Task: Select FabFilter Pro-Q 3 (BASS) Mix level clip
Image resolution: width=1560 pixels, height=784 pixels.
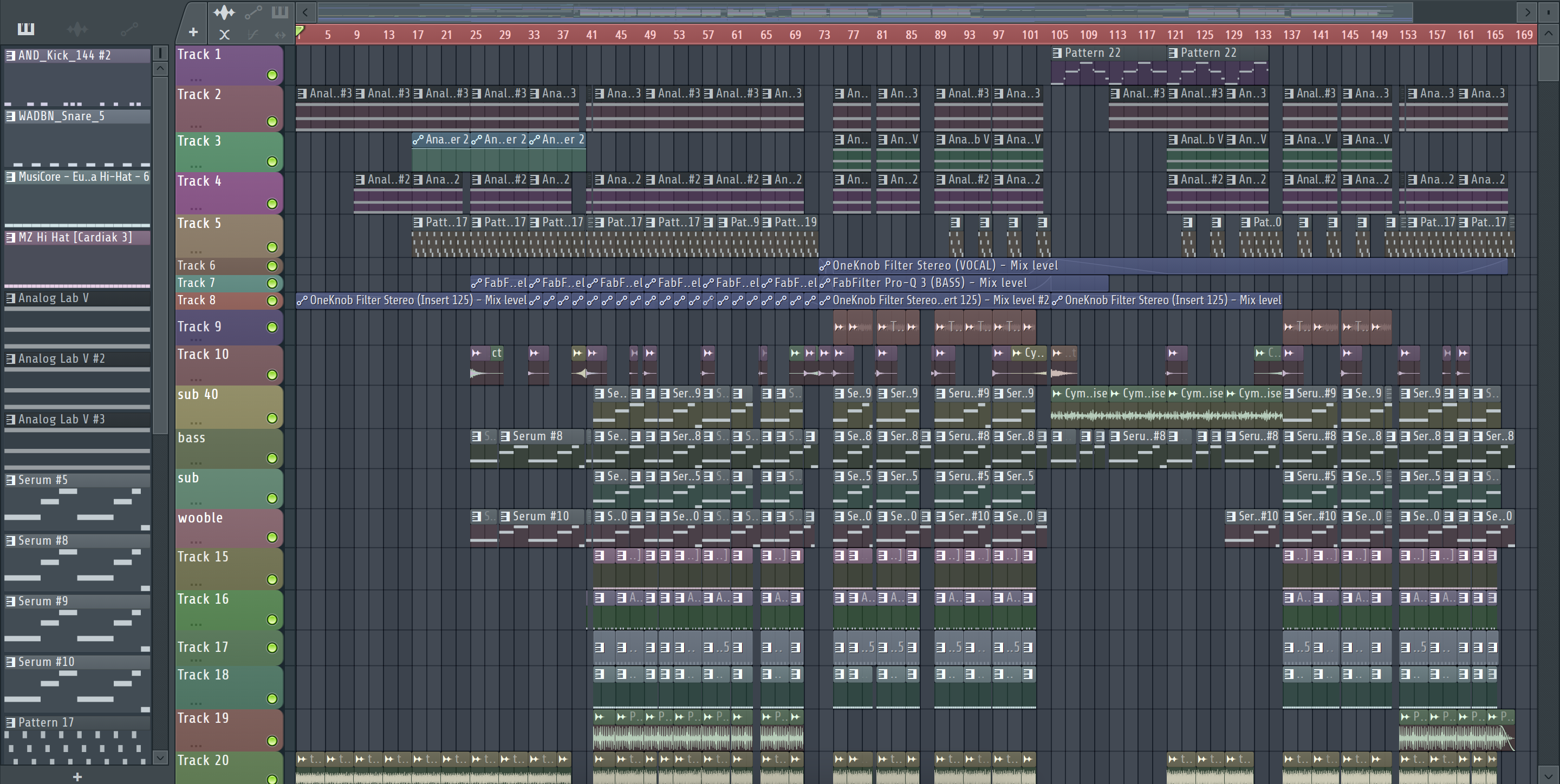Action: [x=964, y=283]
